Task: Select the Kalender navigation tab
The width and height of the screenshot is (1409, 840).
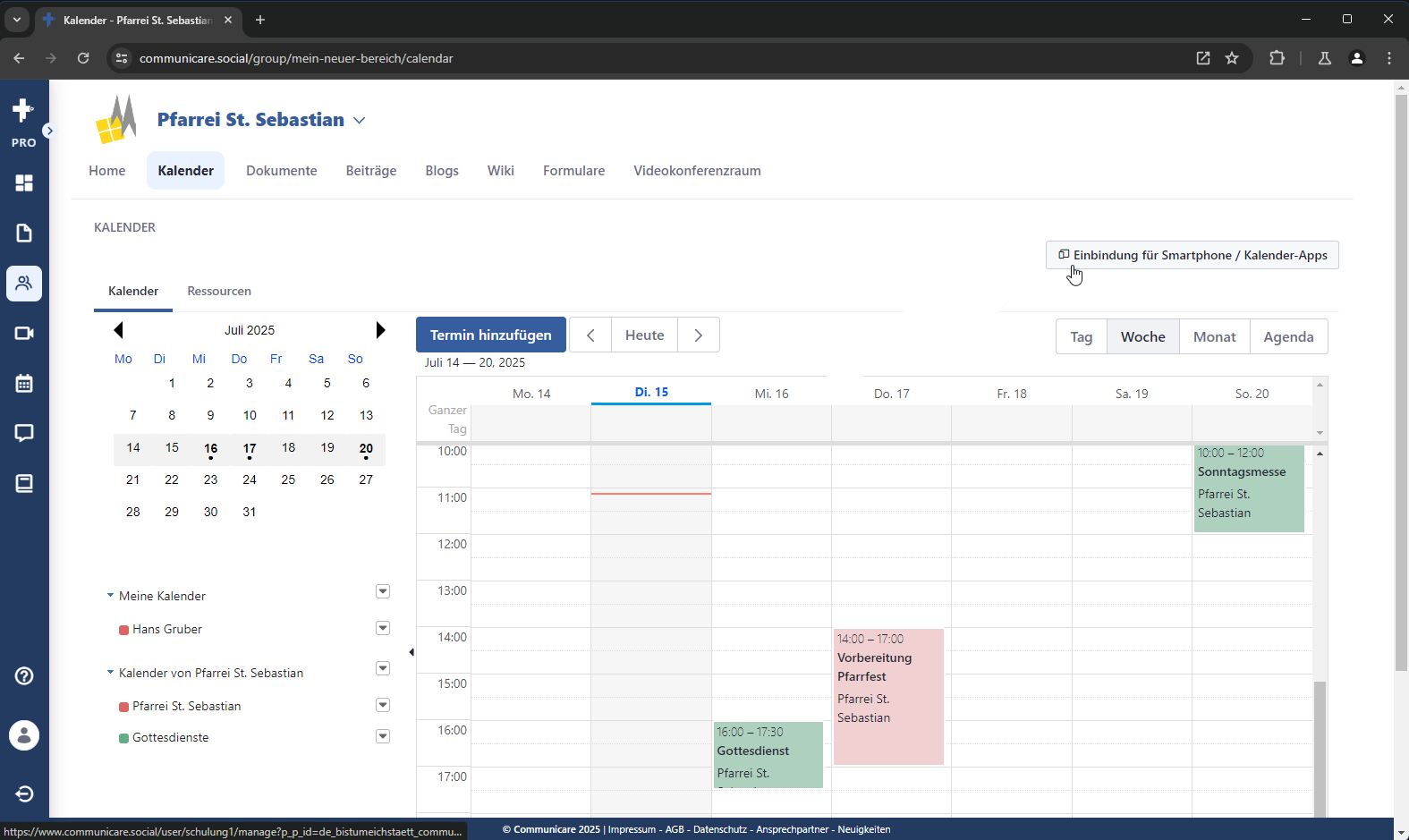Action: click(x=186, y=171)
